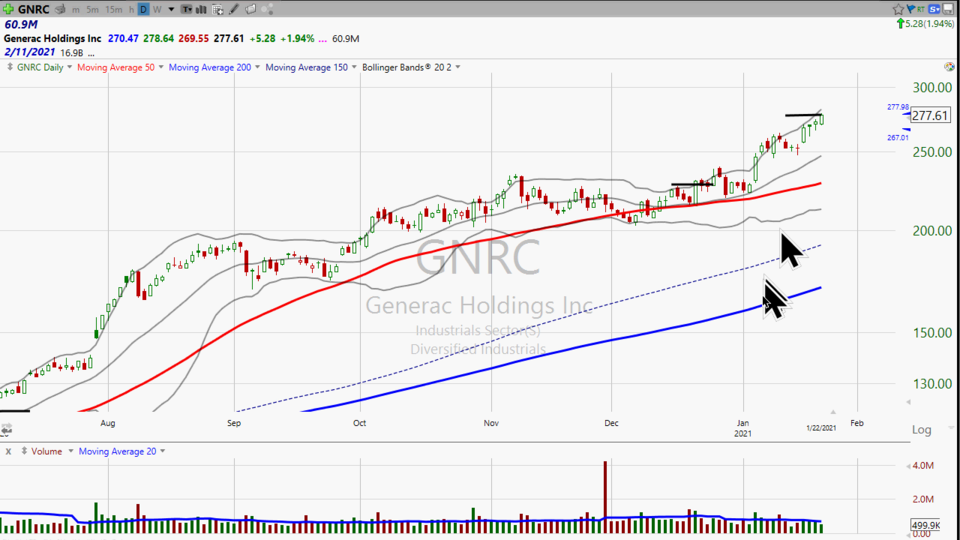Switch to the 1-minute (m) time frame
The width and height of the screenshot is (960, 540).
coord(76,9)
